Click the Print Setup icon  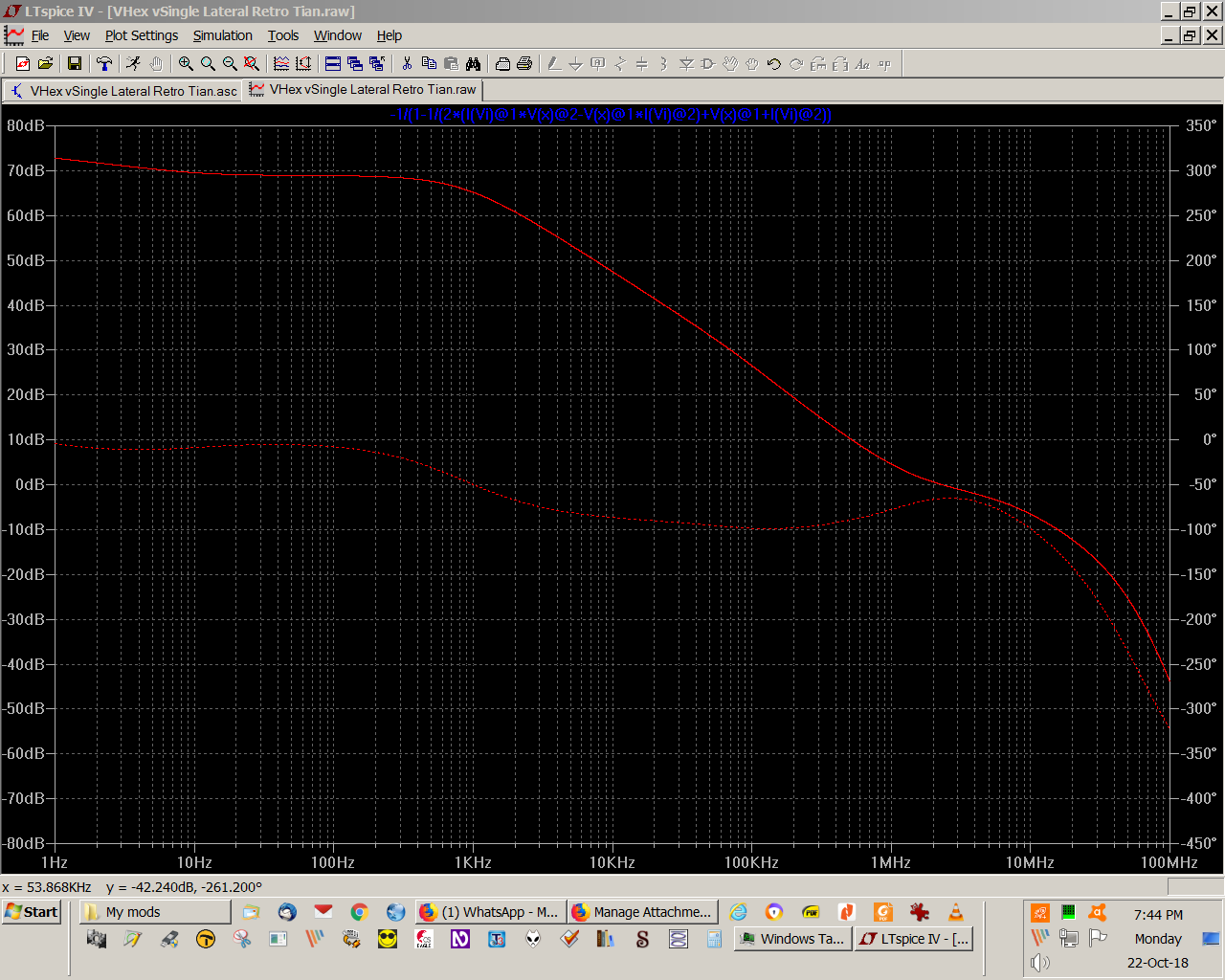click(502, 64)
